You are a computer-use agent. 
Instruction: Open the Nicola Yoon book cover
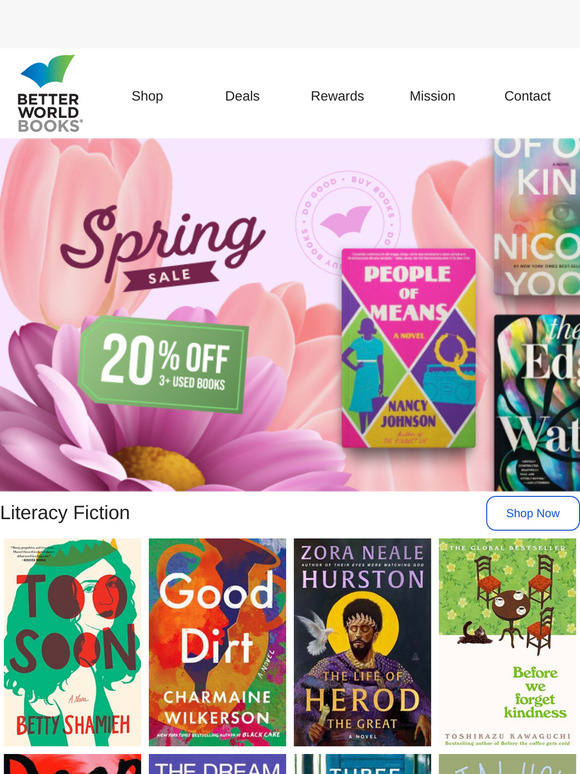(x=537, y=217)
